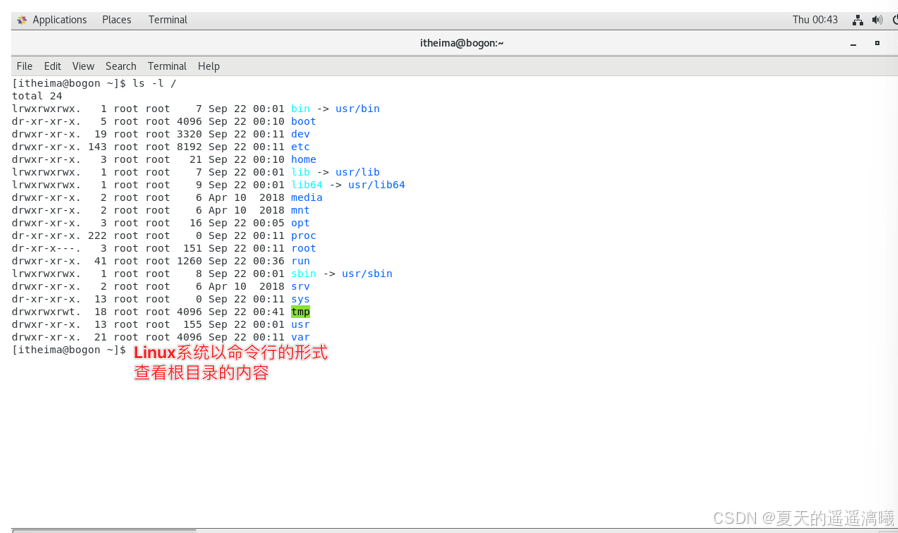This screenshot has width=898, height=533.
Task: Click the Thu 00:43 clock
Action: click(x=814, y=19)
